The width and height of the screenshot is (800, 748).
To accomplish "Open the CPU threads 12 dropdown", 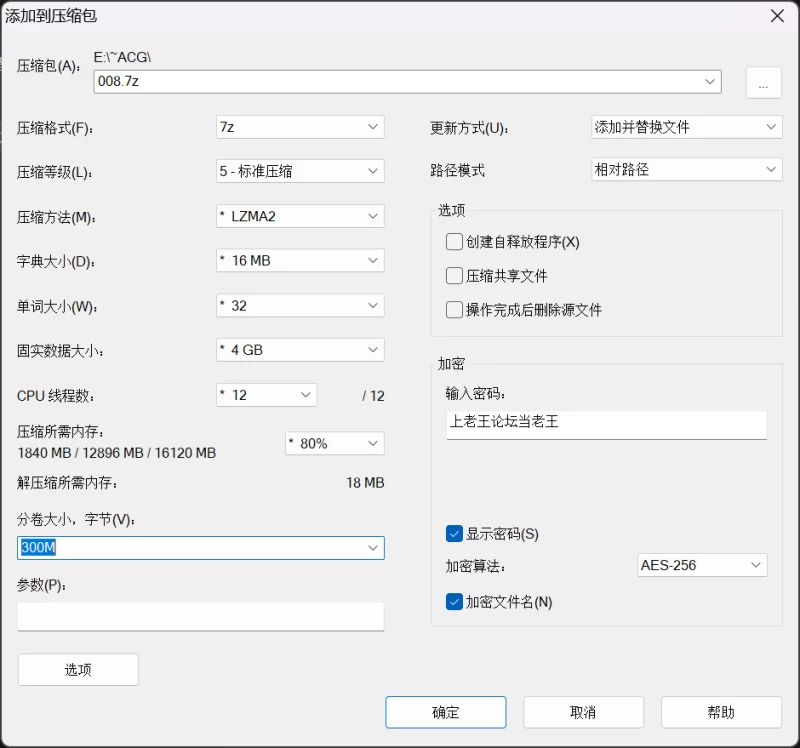I will coord(266,395).
